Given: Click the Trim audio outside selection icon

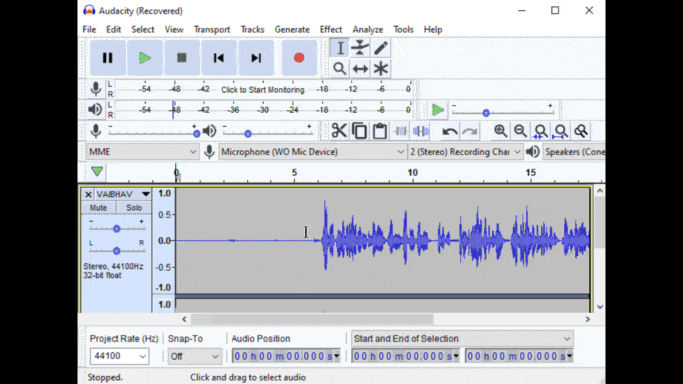Looking at the screenshot, I should [x=401, y=131].
